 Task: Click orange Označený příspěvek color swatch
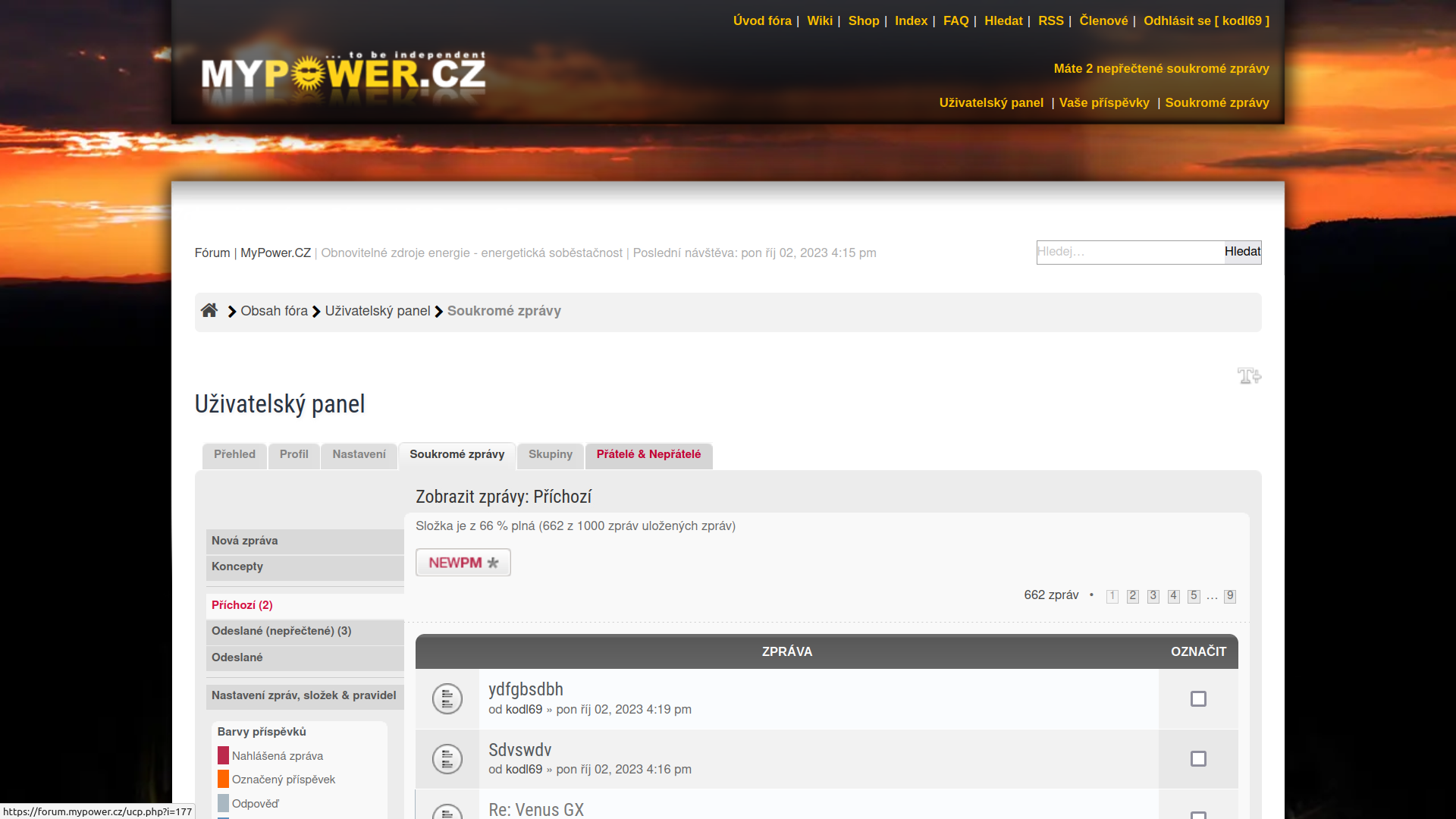(223, 780)
